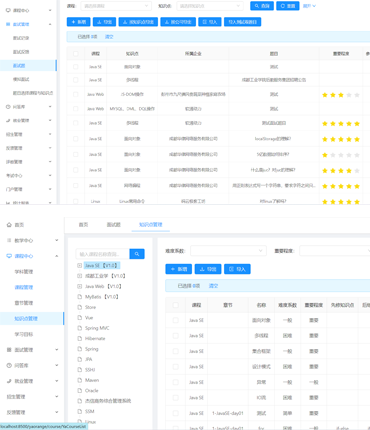The image size is (370, 430).
Task: Click the file icon next to Store
Action: coord(79,307)
